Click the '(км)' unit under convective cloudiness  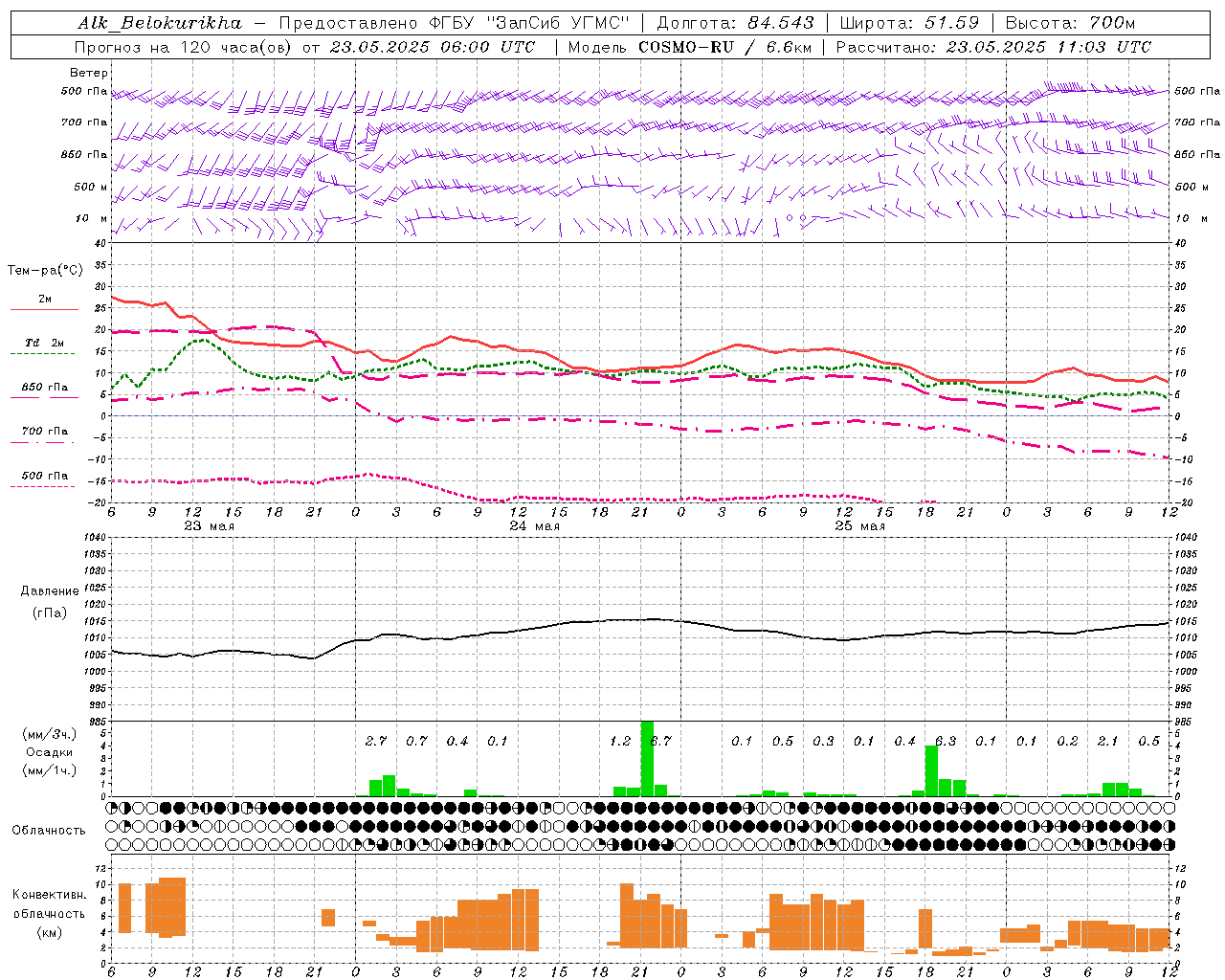(50, 932)
